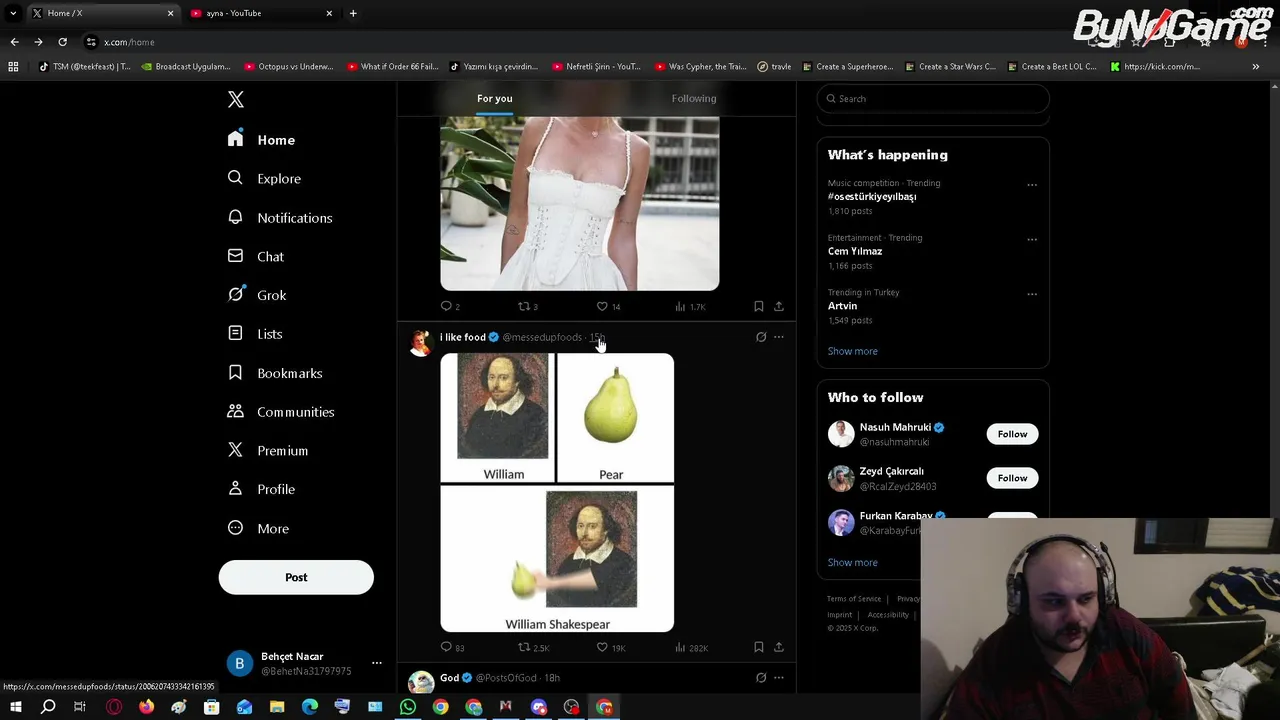Bookmark the white dress post

point(759,306)
